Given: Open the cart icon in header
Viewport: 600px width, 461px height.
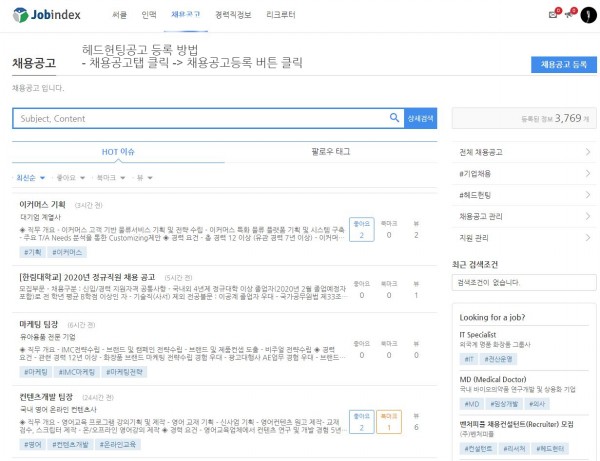Looking at the screenshot, I should 570,14.
